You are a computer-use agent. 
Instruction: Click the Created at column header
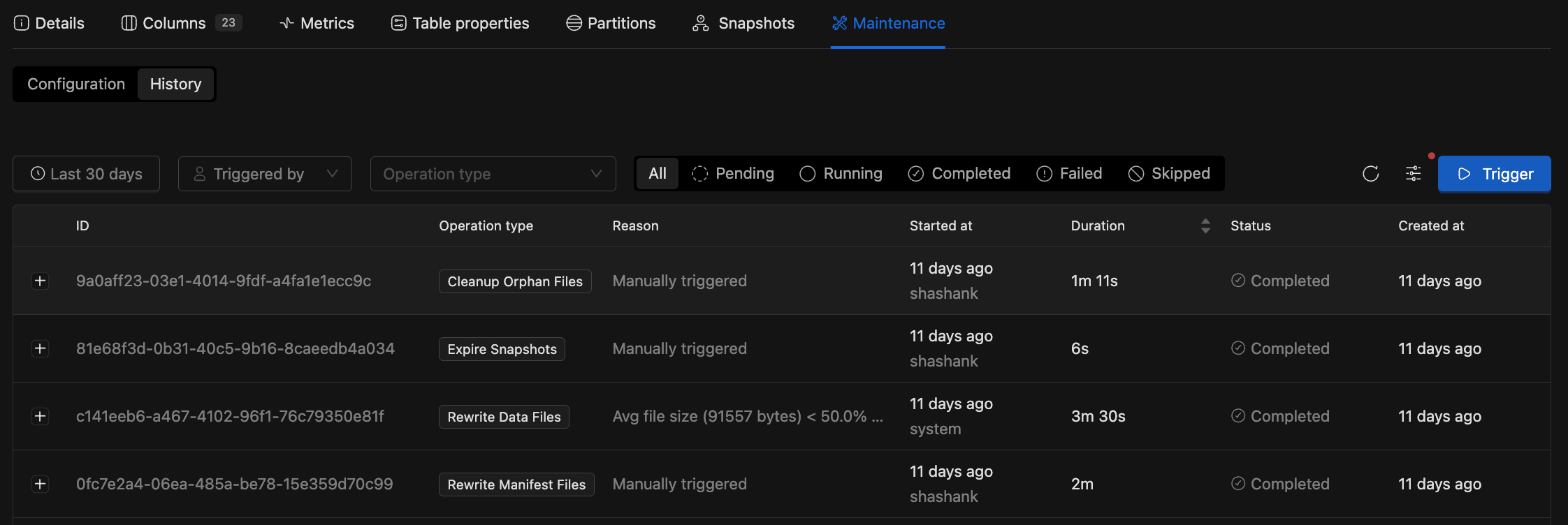click(1431, 225)
